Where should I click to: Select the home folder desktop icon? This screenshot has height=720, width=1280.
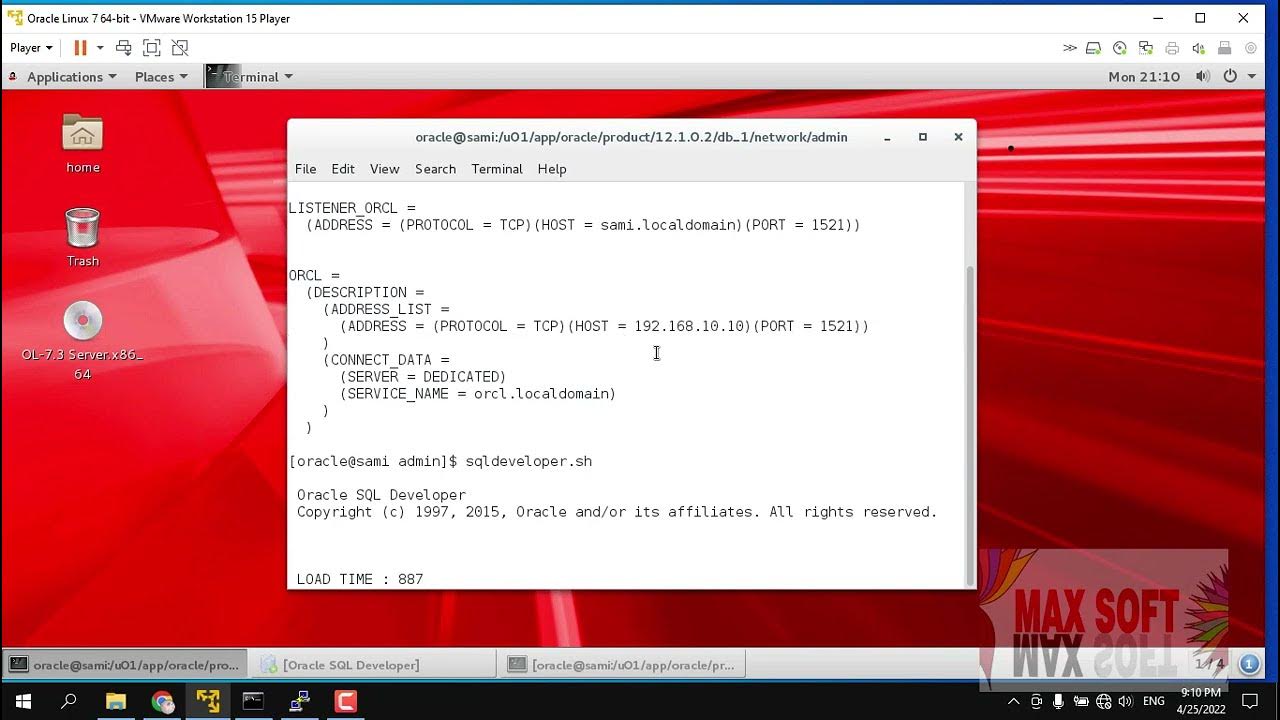[83, 143]
